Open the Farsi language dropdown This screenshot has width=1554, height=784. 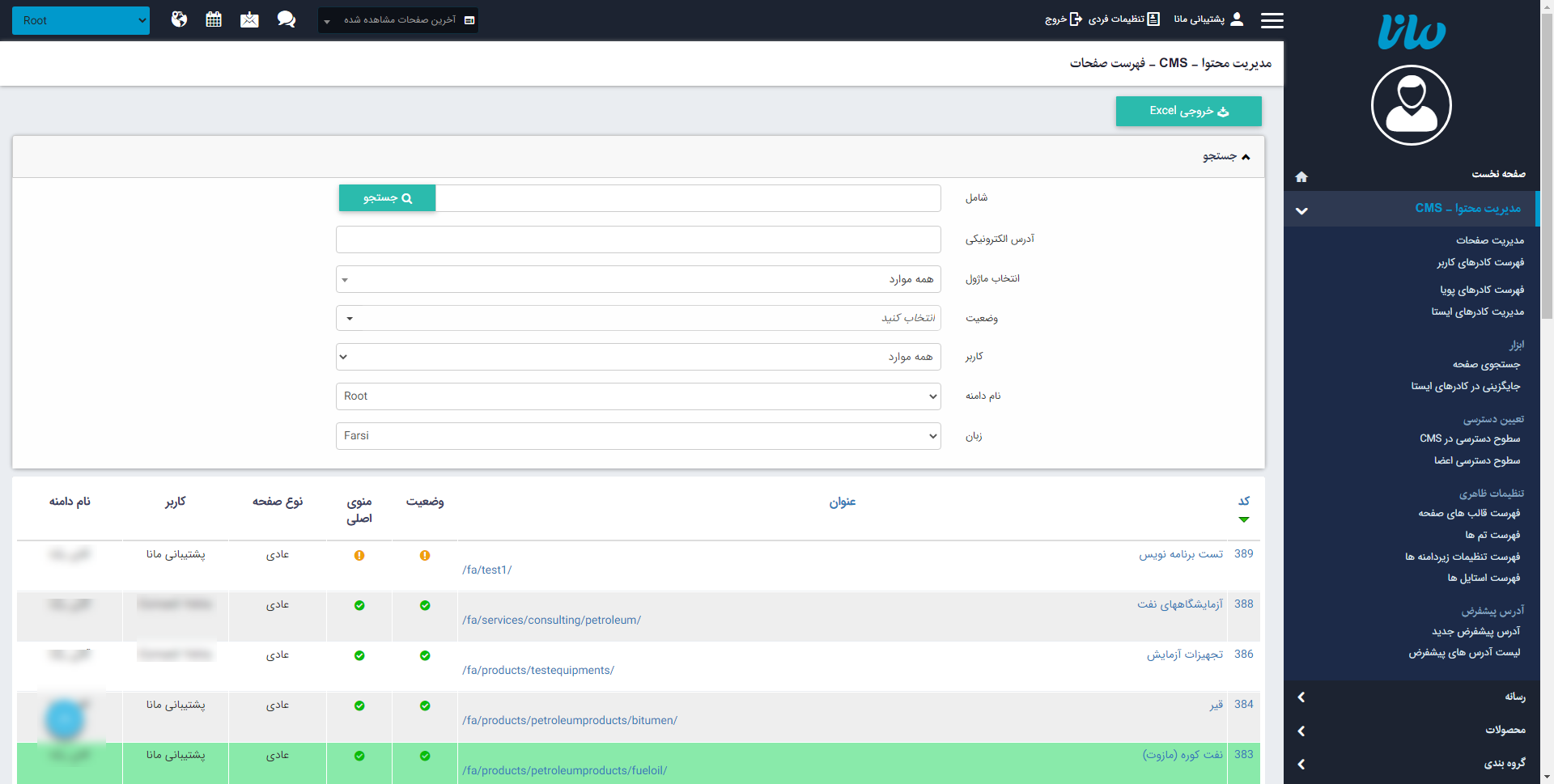point(638,435)
